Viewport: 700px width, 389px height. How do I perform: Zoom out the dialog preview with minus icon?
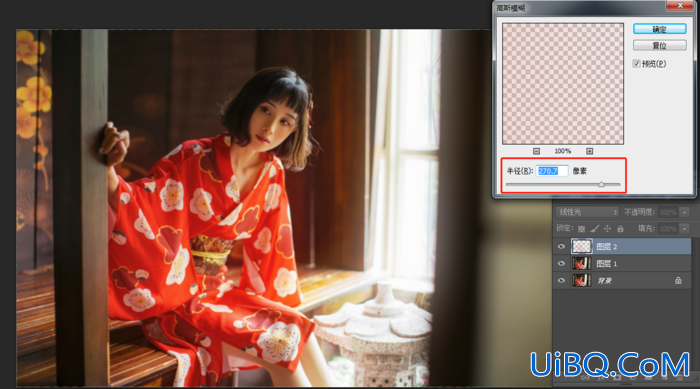(x=537, y=151)
